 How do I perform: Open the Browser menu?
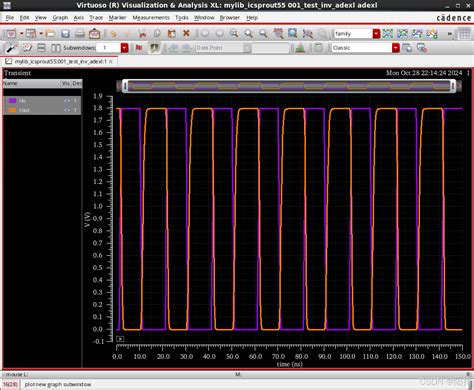pos(230,17)
